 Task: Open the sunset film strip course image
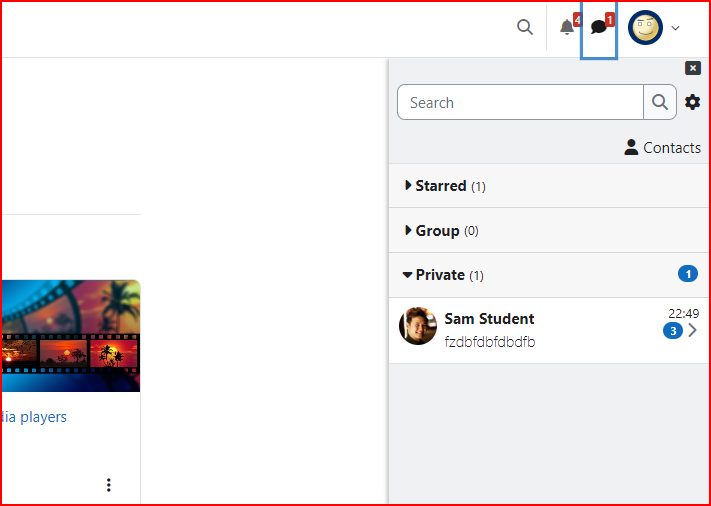click(71, 336)
